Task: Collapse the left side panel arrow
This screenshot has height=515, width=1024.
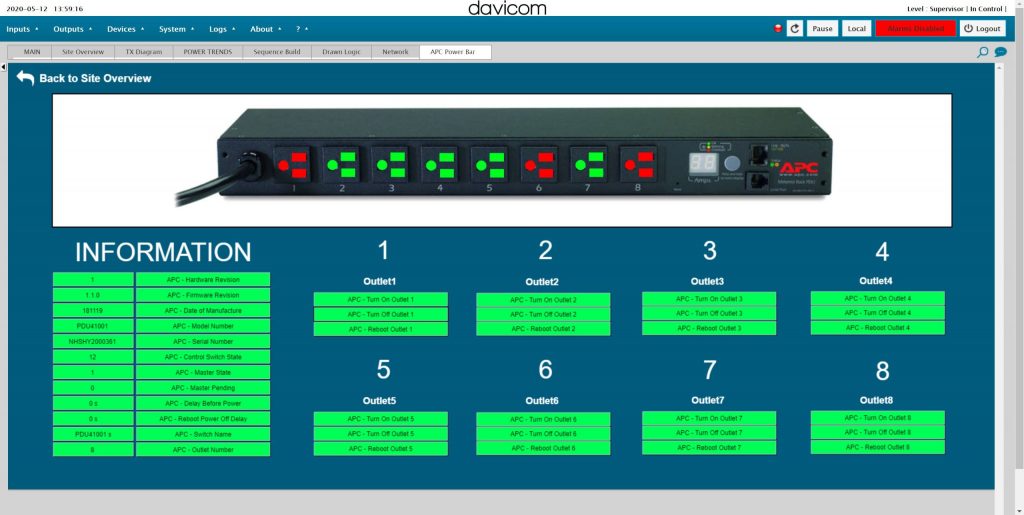Action: [4, 68]
